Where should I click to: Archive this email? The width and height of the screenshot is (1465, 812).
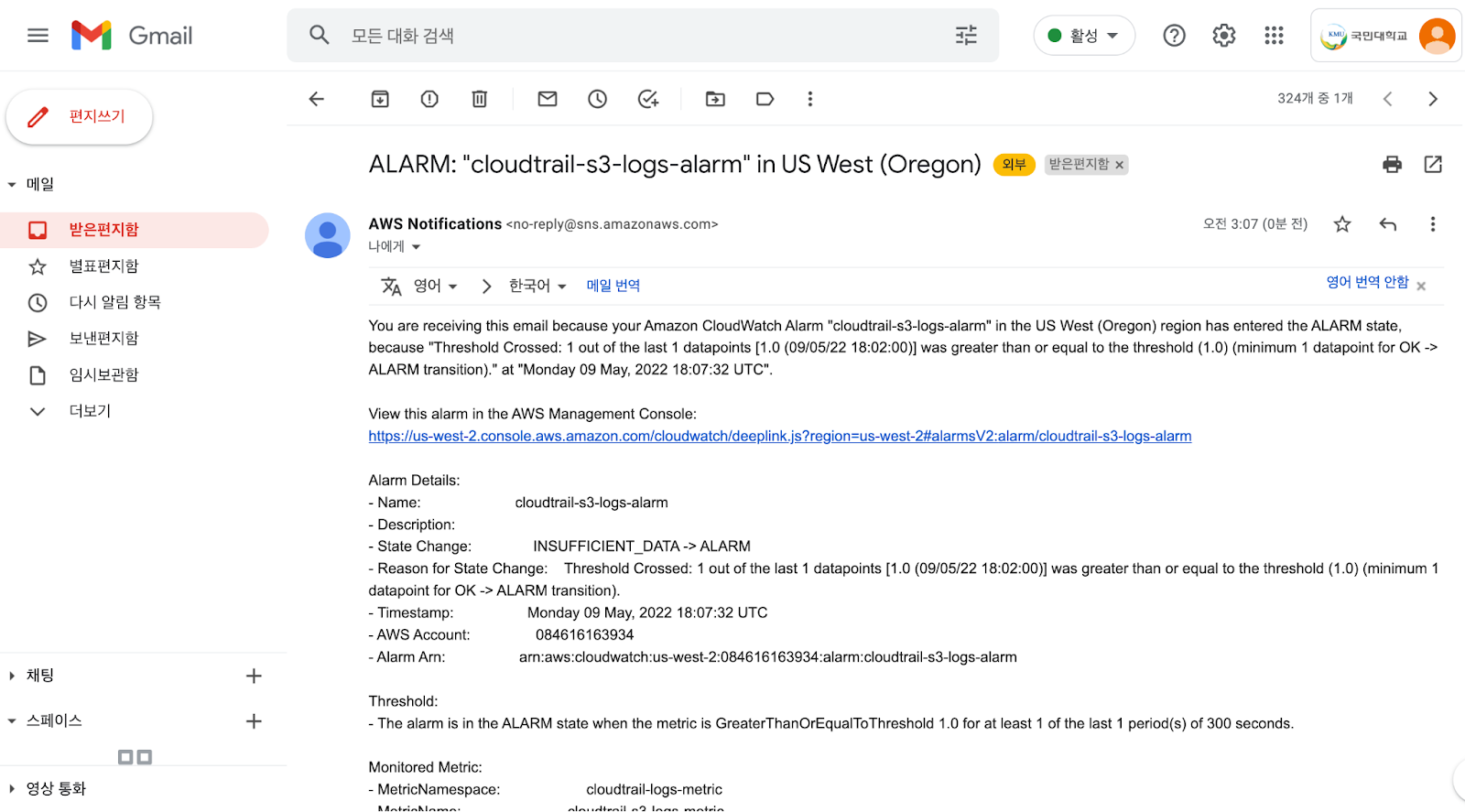(x=380, y=99)
